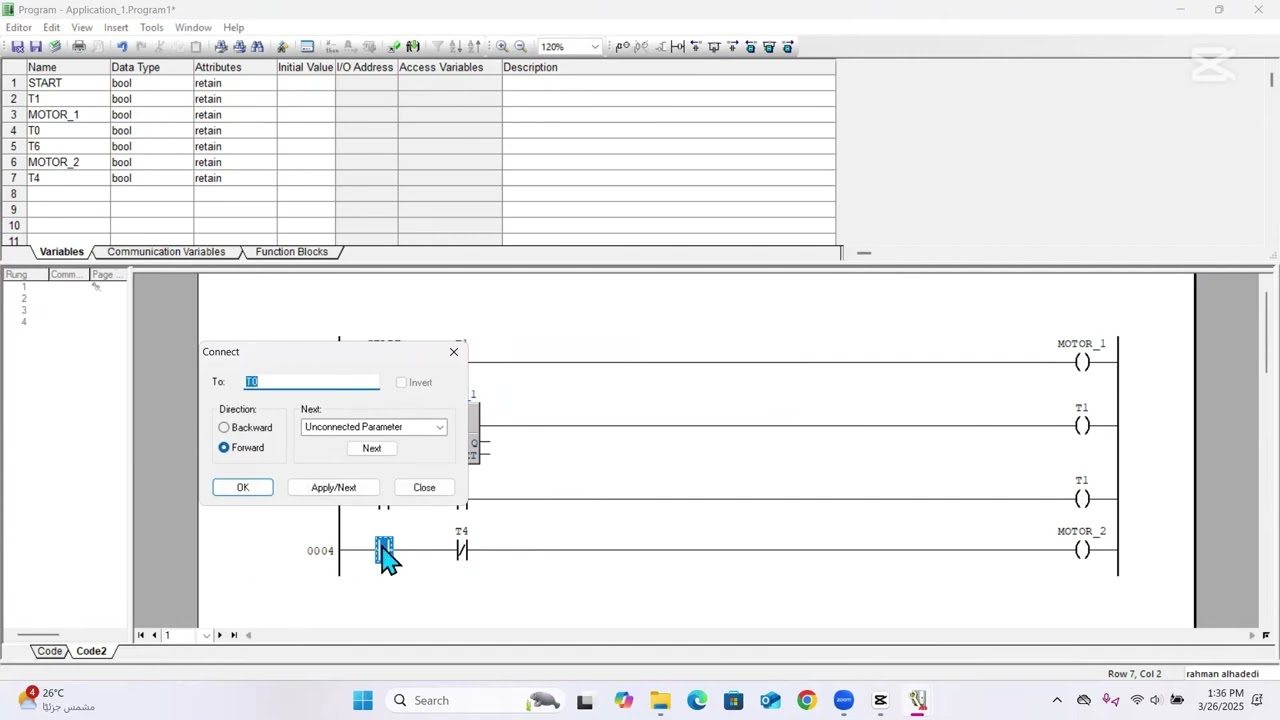Select the Forward direction radio button
Image resolution: width=1280 pixels, height=720 pixels.
224,447
